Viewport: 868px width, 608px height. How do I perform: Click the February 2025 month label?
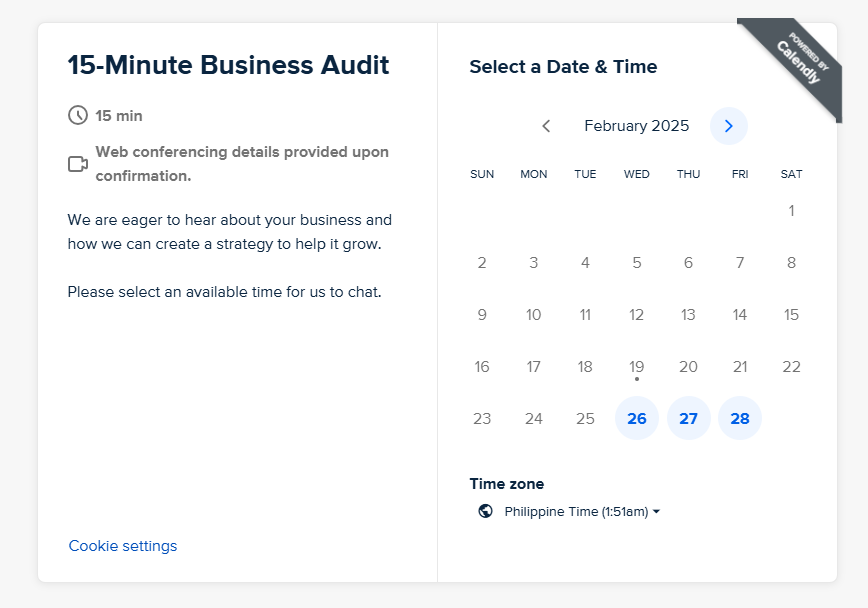[x=637, y=126]
